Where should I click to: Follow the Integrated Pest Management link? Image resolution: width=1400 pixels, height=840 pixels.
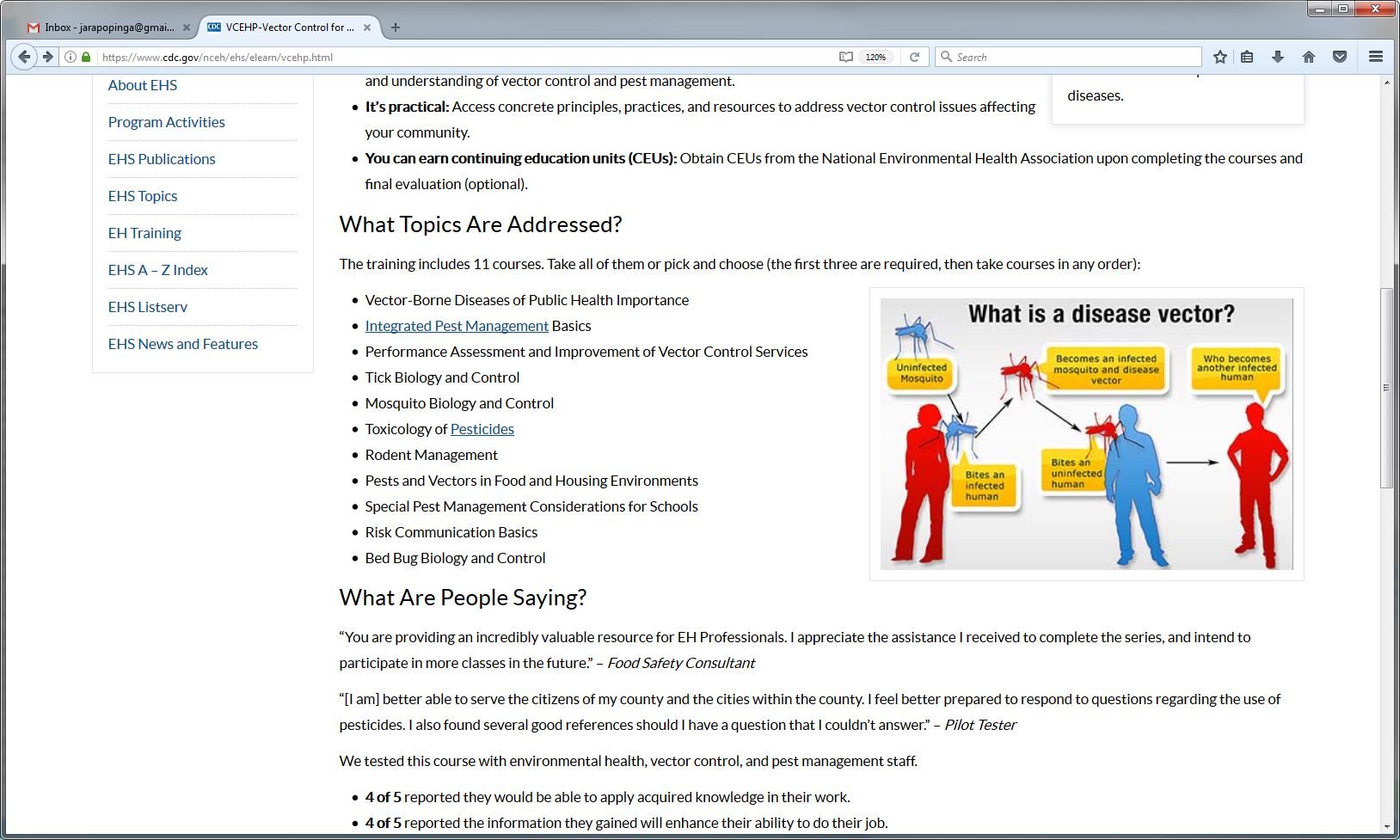pyautogui.click(x=457, y=326)
